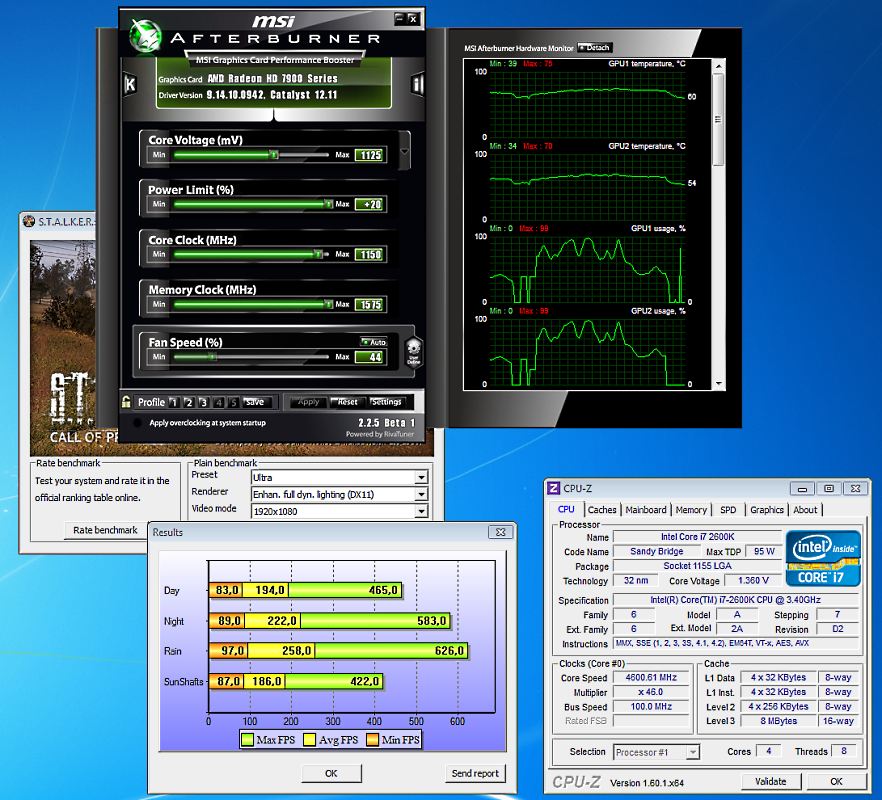882x800 pixels.
Task: Open the Mainboard tab in CPU-Z
Action: pyautogui.click(x=646, y=510)
